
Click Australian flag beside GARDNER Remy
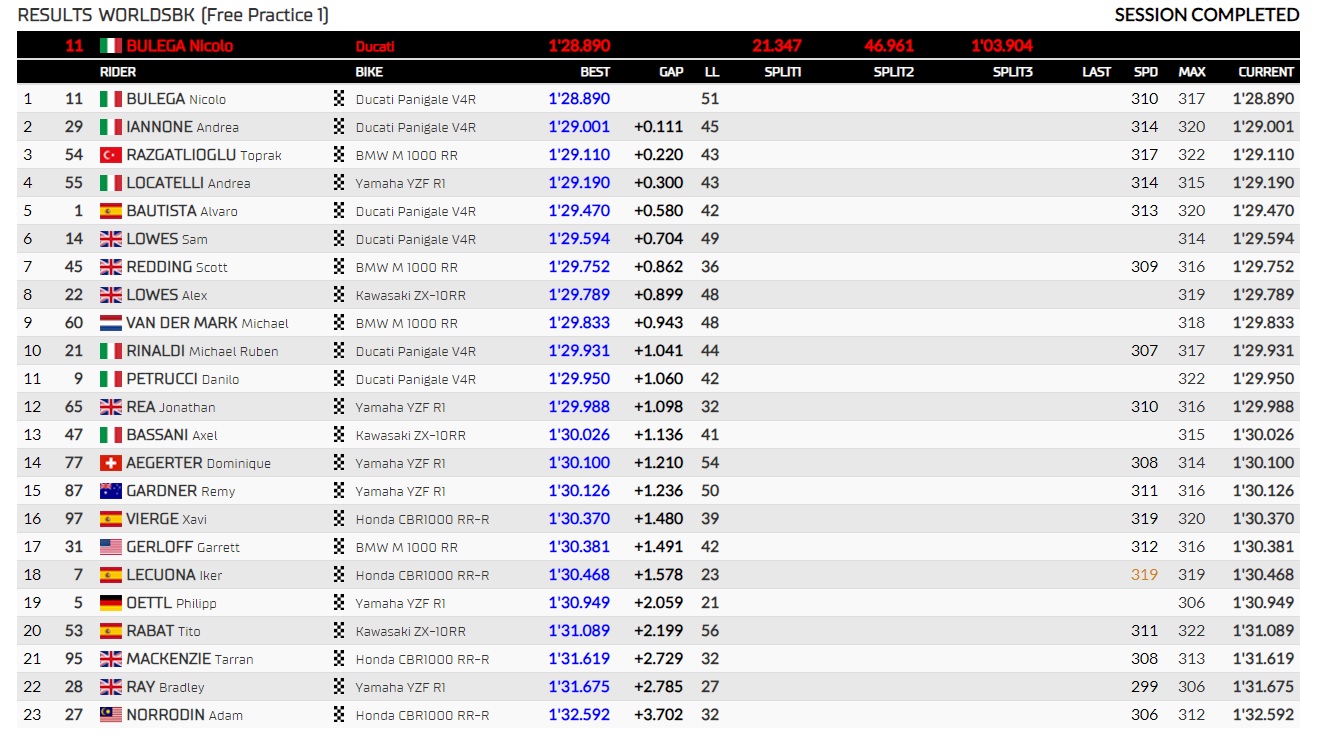pyautogui.click(x=111, y=491)
